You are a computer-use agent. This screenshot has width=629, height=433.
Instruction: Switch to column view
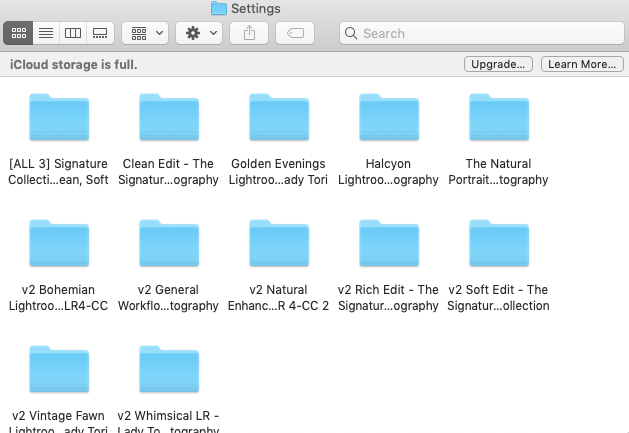(73, 33)
